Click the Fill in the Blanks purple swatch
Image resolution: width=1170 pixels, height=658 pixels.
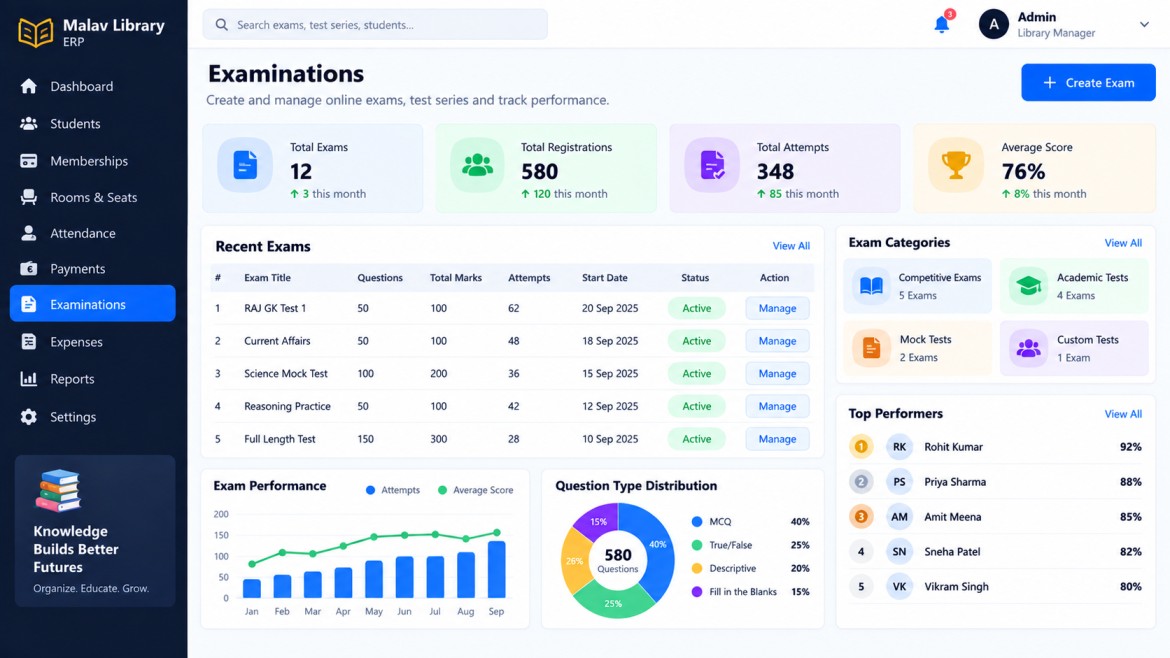[x=697, y=592]
